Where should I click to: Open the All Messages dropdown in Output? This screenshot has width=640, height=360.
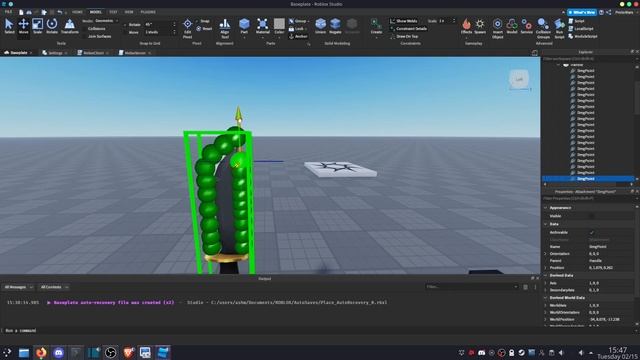pyautogui.click(x=18, y=287)
